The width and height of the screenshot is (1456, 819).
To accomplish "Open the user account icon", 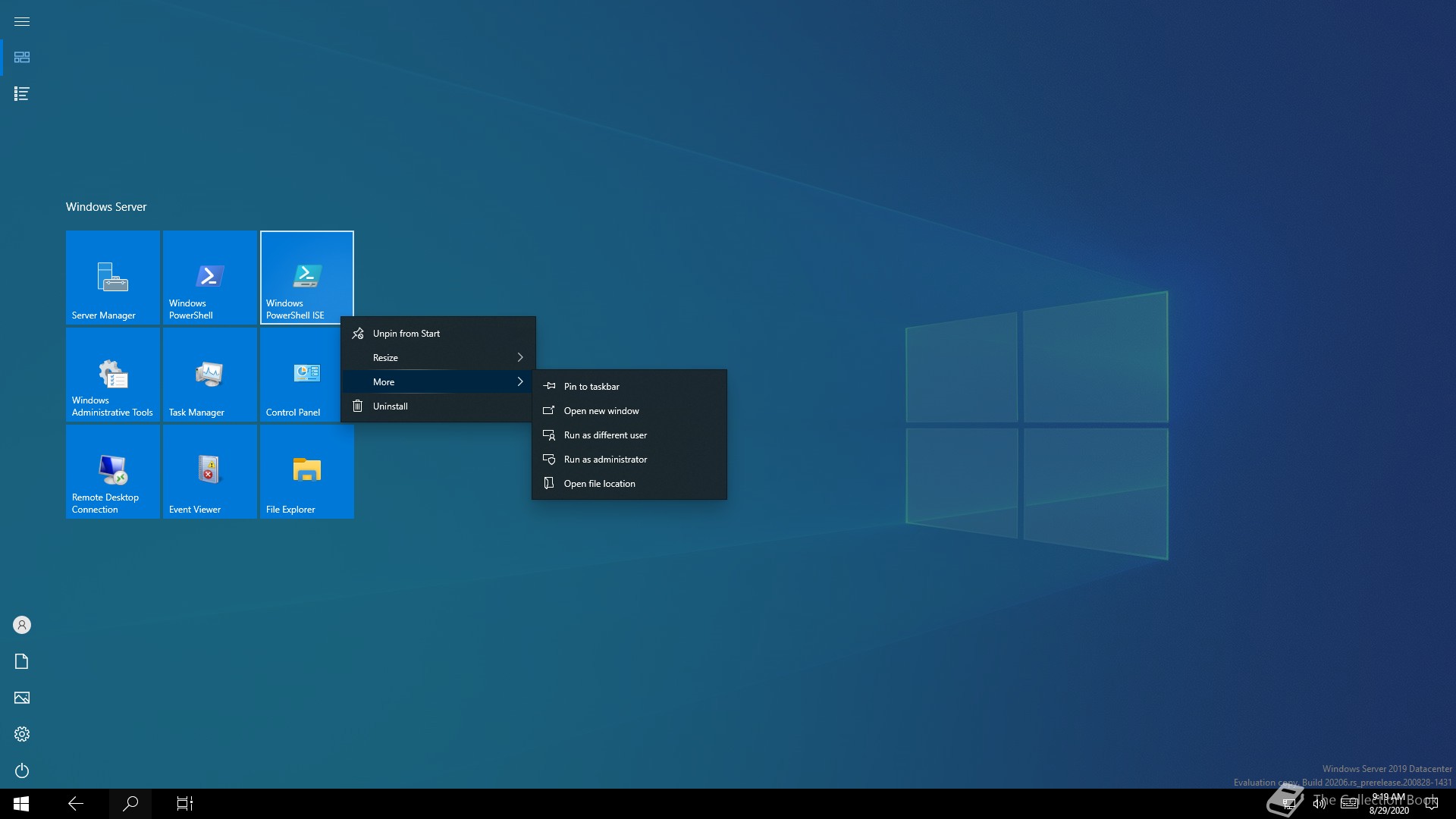I will 22,625.
